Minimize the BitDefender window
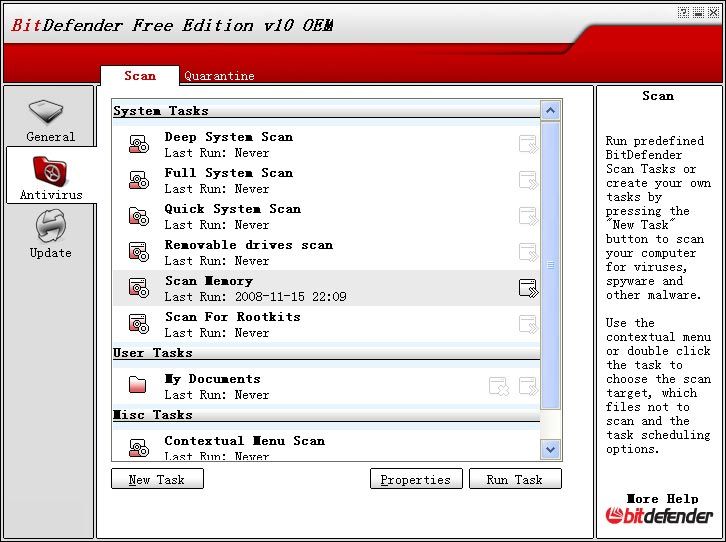The height and width of the screenshot is (542, 726). pyautogui.click(x=699, y=12)
